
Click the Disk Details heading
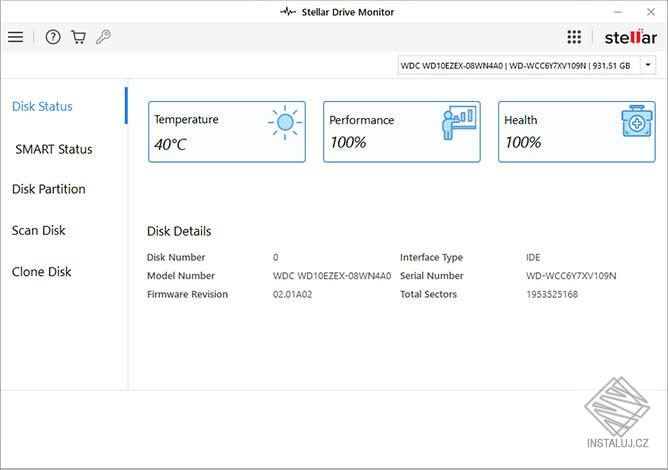[179, 231]
